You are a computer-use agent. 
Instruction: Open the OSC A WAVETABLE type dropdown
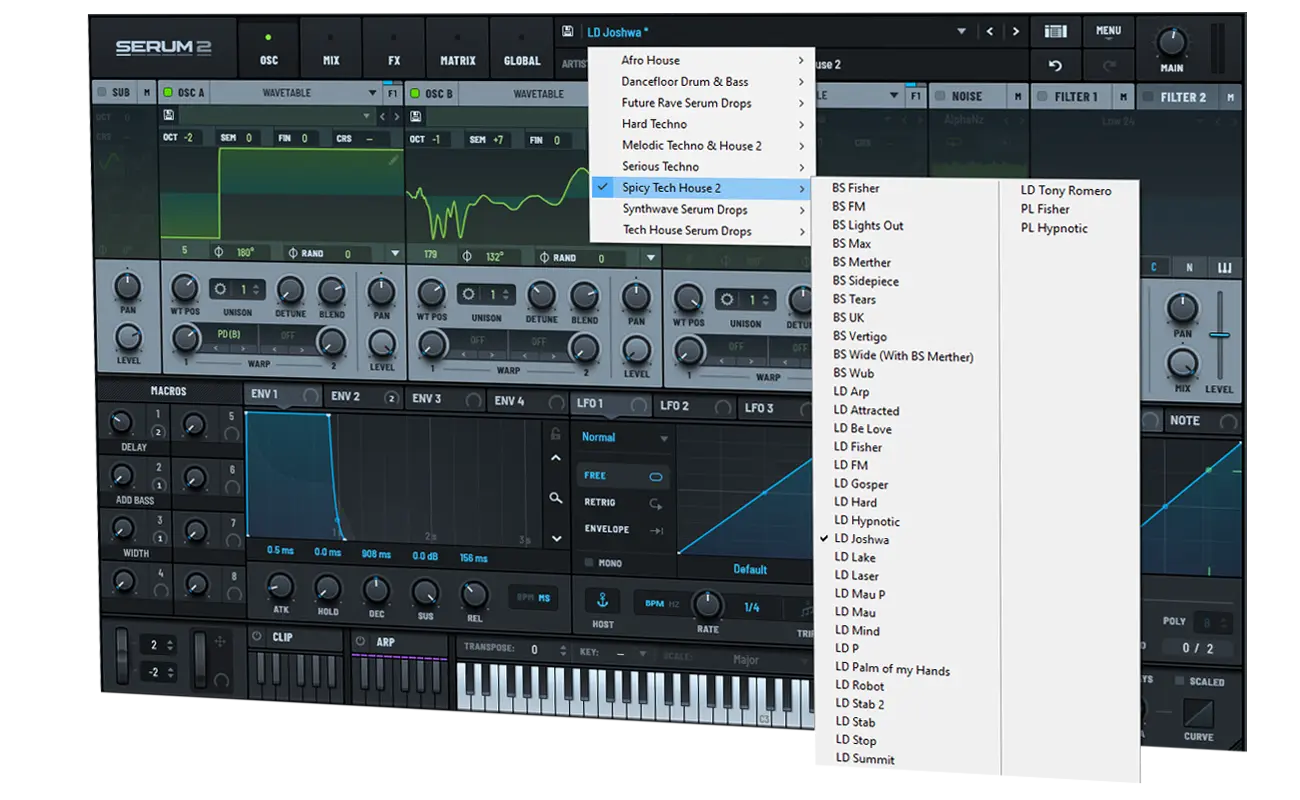coord(295,93)
